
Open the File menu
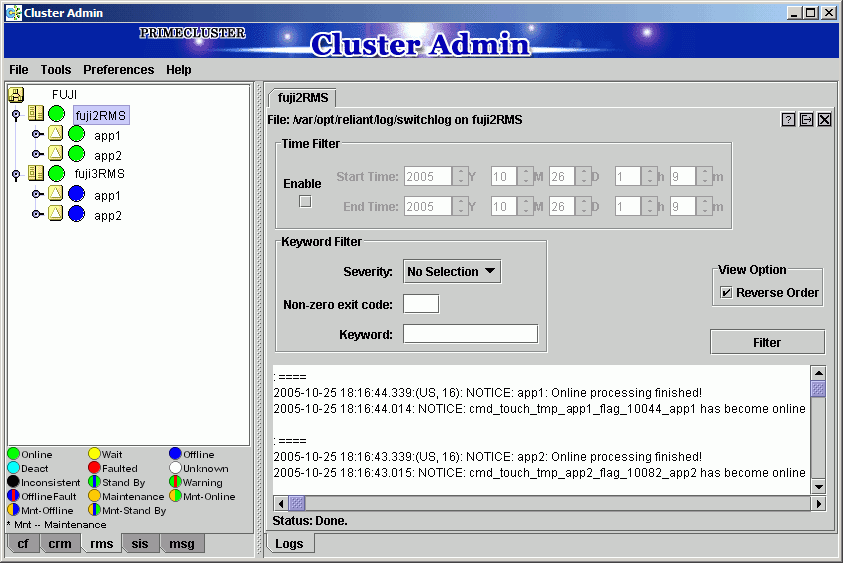19,70
